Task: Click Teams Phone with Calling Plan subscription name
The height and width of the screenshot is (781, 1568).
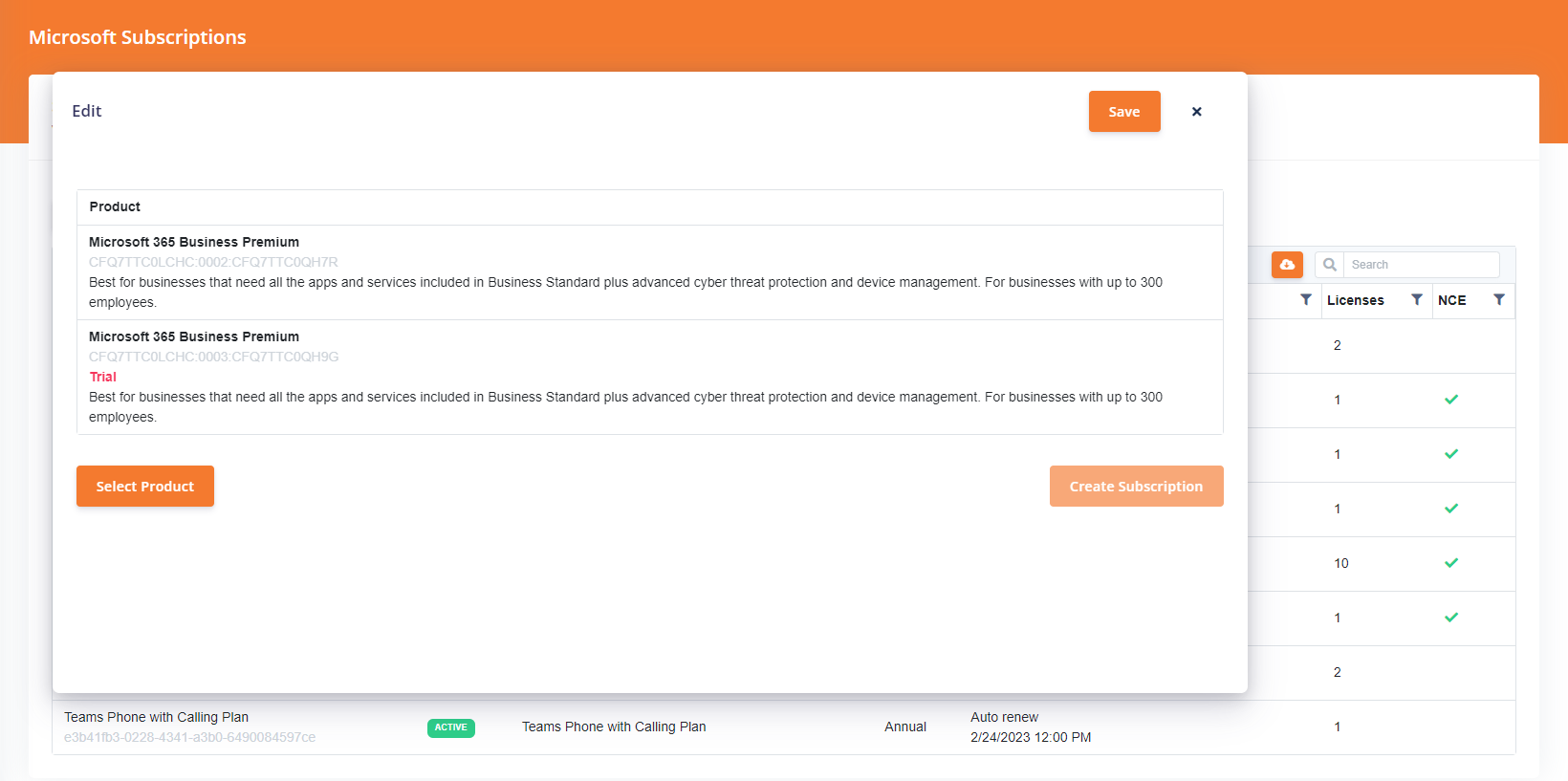Action: click(x=156, y=717)
